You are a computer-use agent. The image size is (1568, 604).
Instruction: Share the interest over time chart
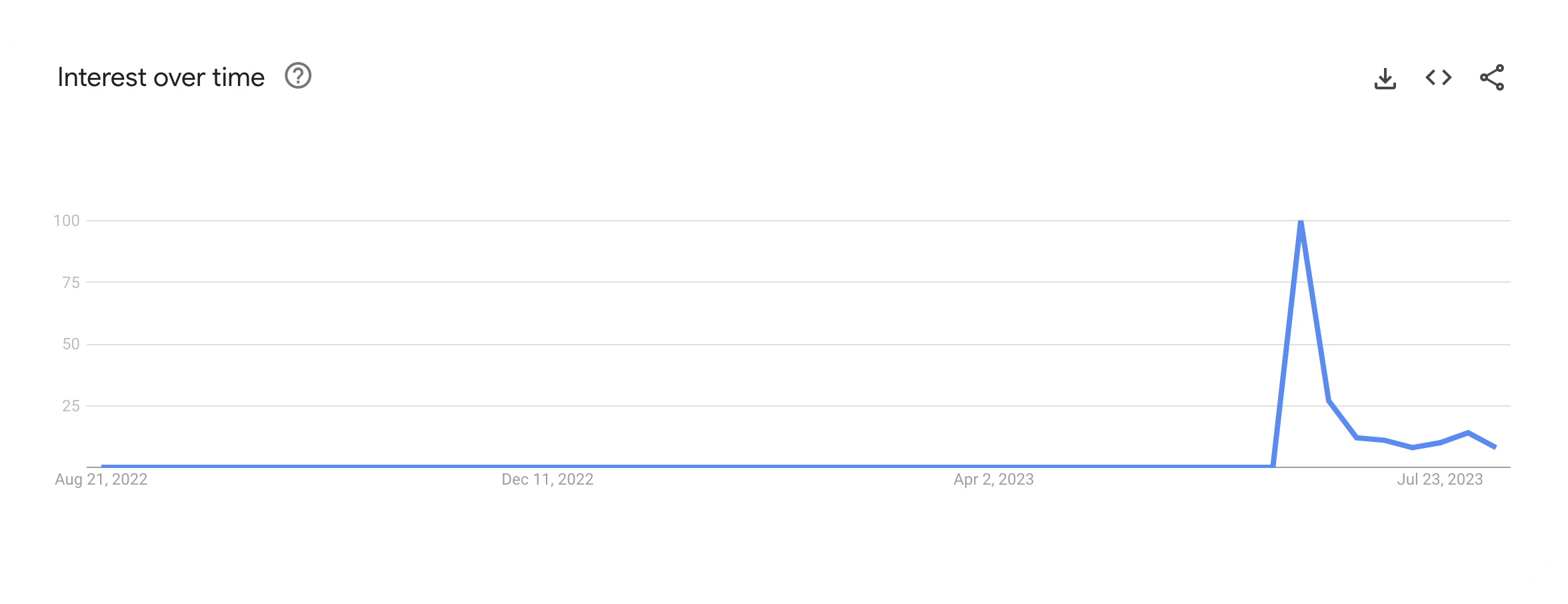pyautogui.click(x=1491, y=78)
